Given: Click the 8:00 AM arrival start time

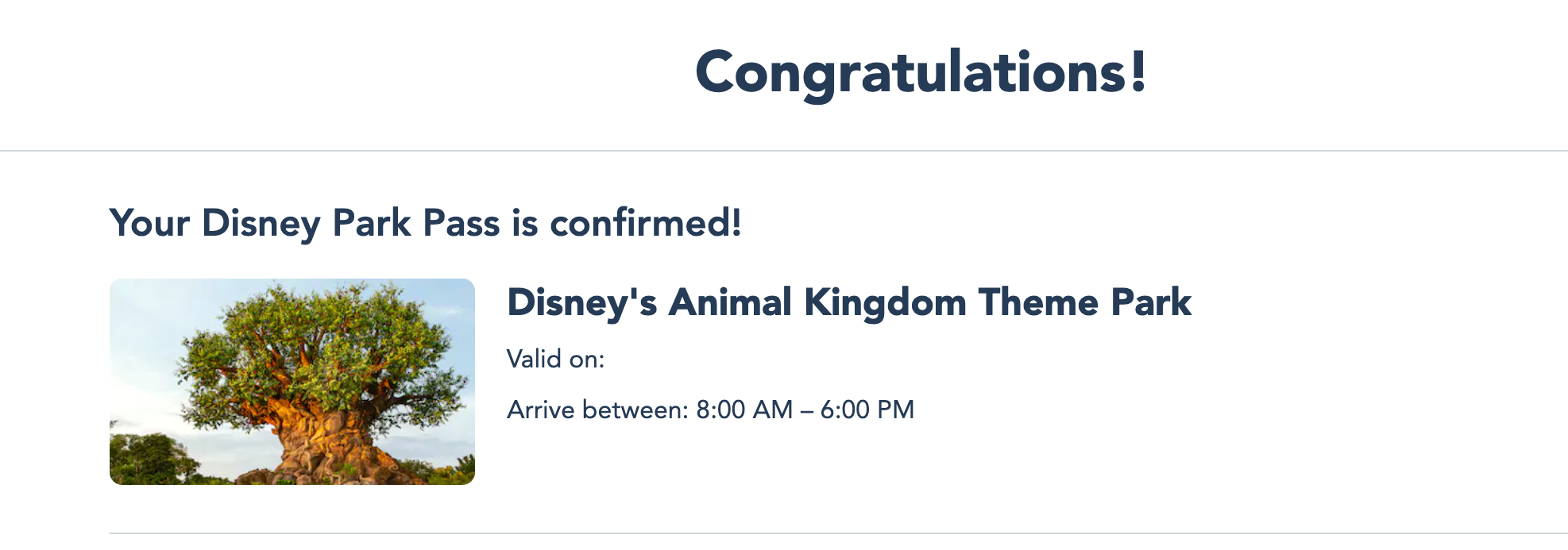Looking at the screenshot, I should coord(744,410).
